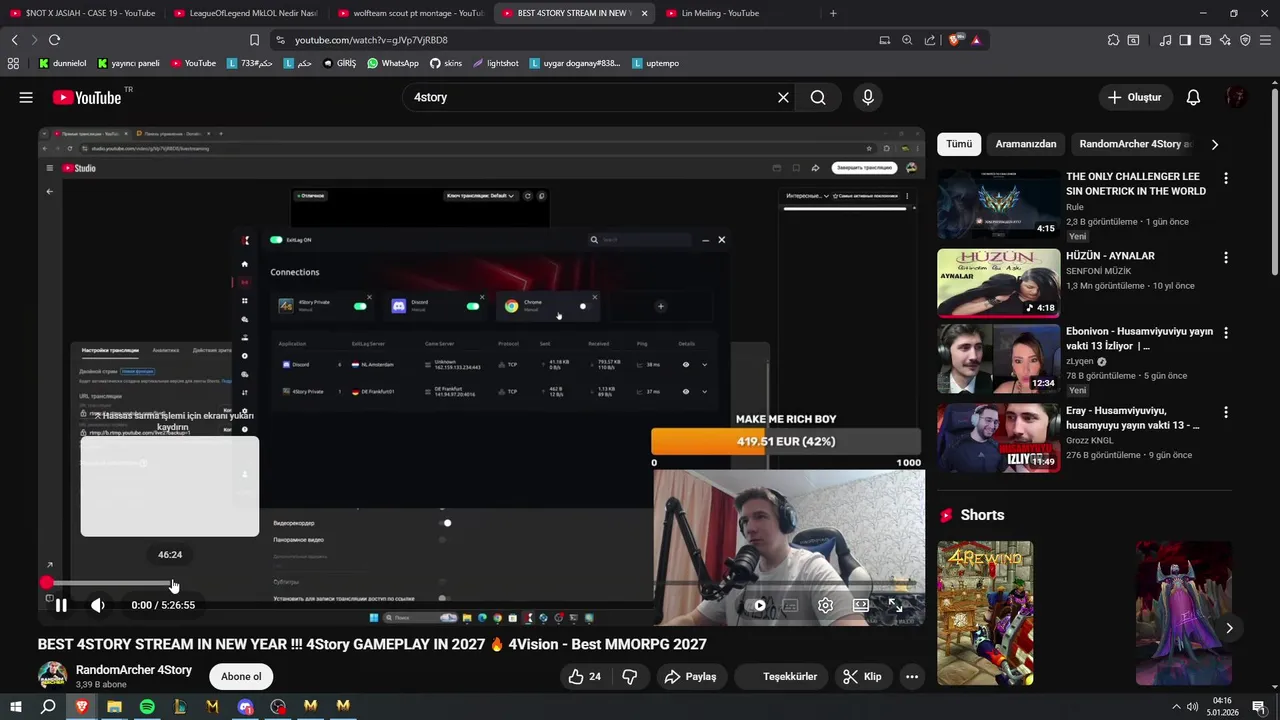
Task: Pause the video with the player button
Action: coord(61,605)
